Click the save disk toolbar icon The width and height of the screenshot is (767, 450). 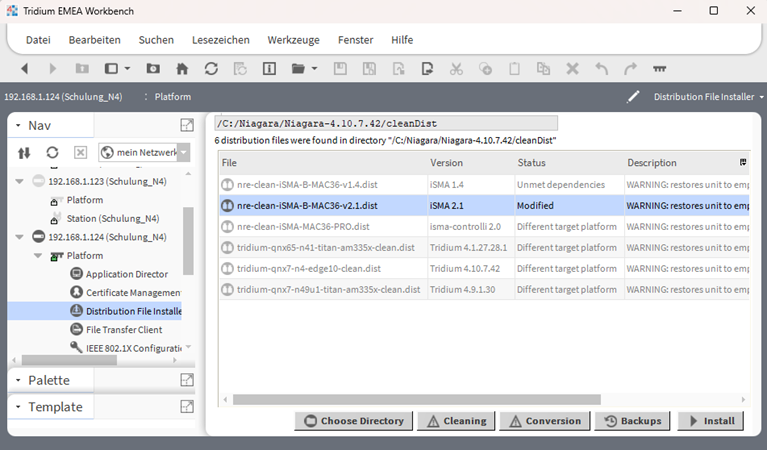(340, 68)
